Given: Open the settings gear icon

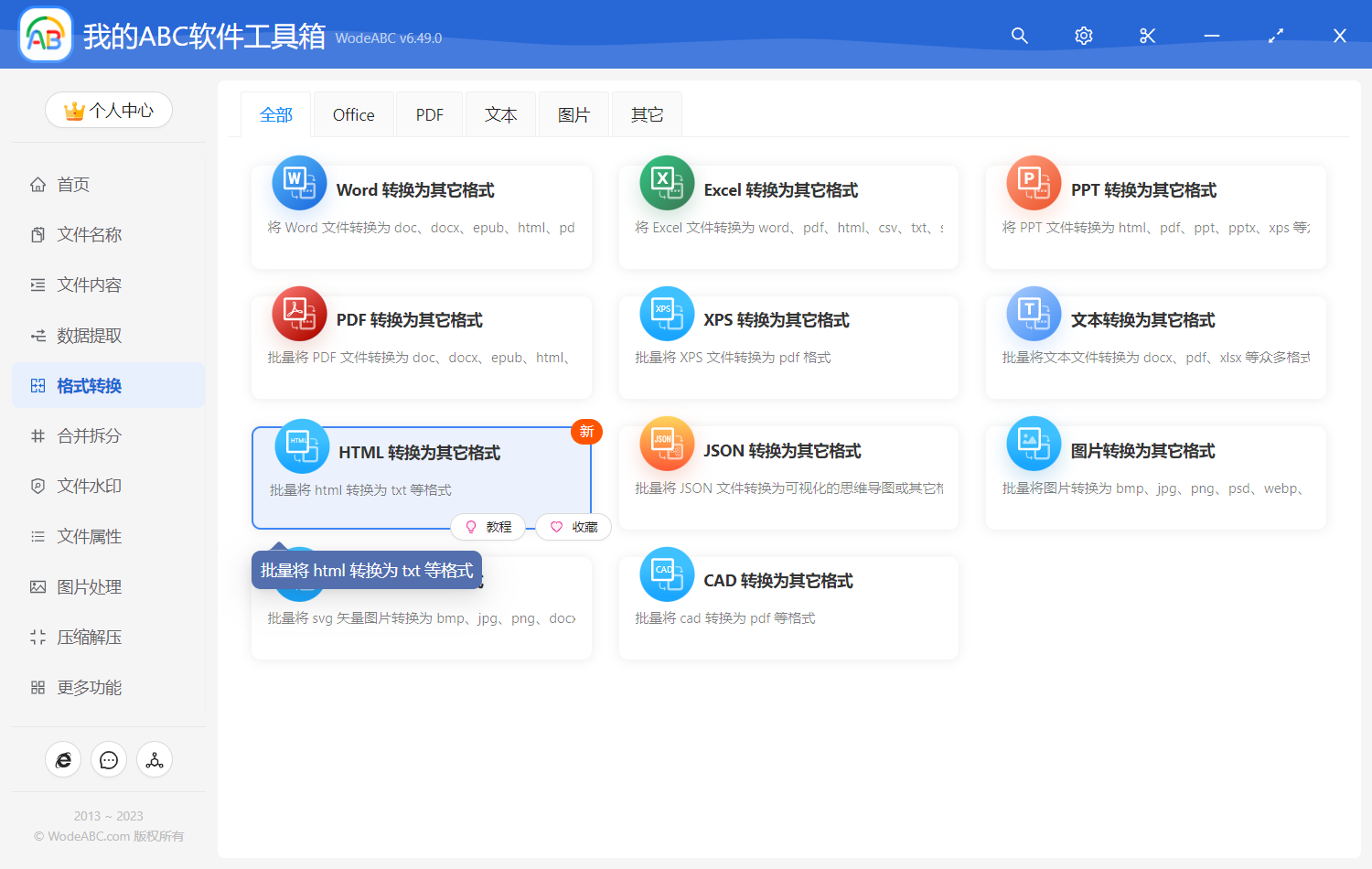Looking at the screenshot, I should click(x=1083, y=36).
